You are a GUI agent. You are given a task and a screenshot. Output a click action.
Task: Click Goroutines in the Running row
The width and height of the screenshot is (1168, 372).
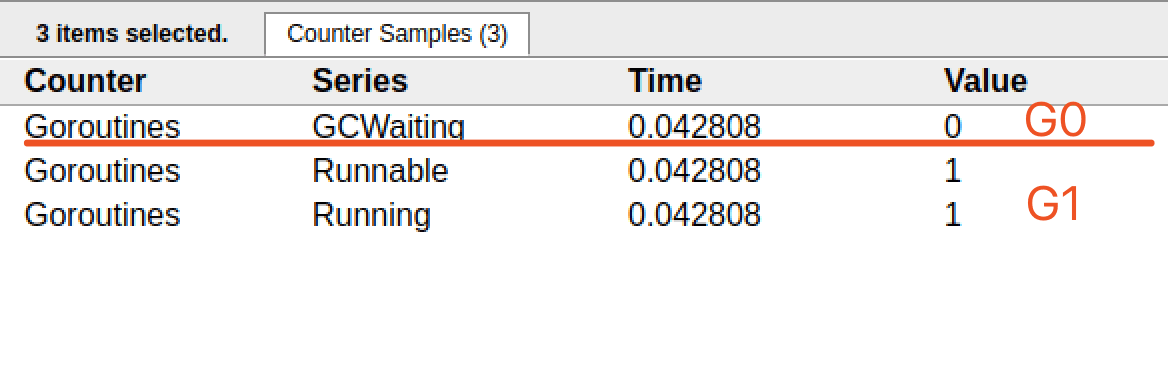[102, 215]
